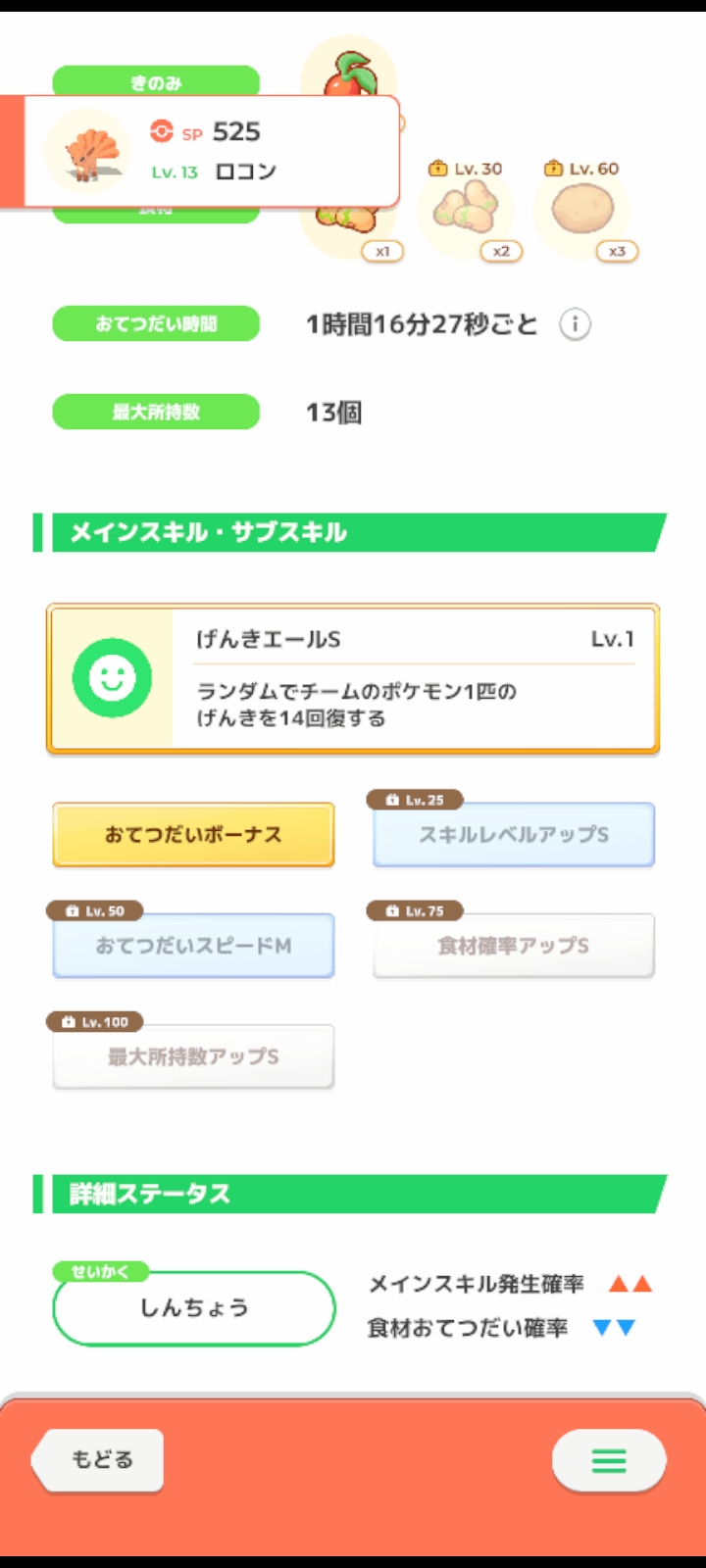
Task: Select locked 最大所持数アップS sub skill
Action: (x=193, y=1056)
